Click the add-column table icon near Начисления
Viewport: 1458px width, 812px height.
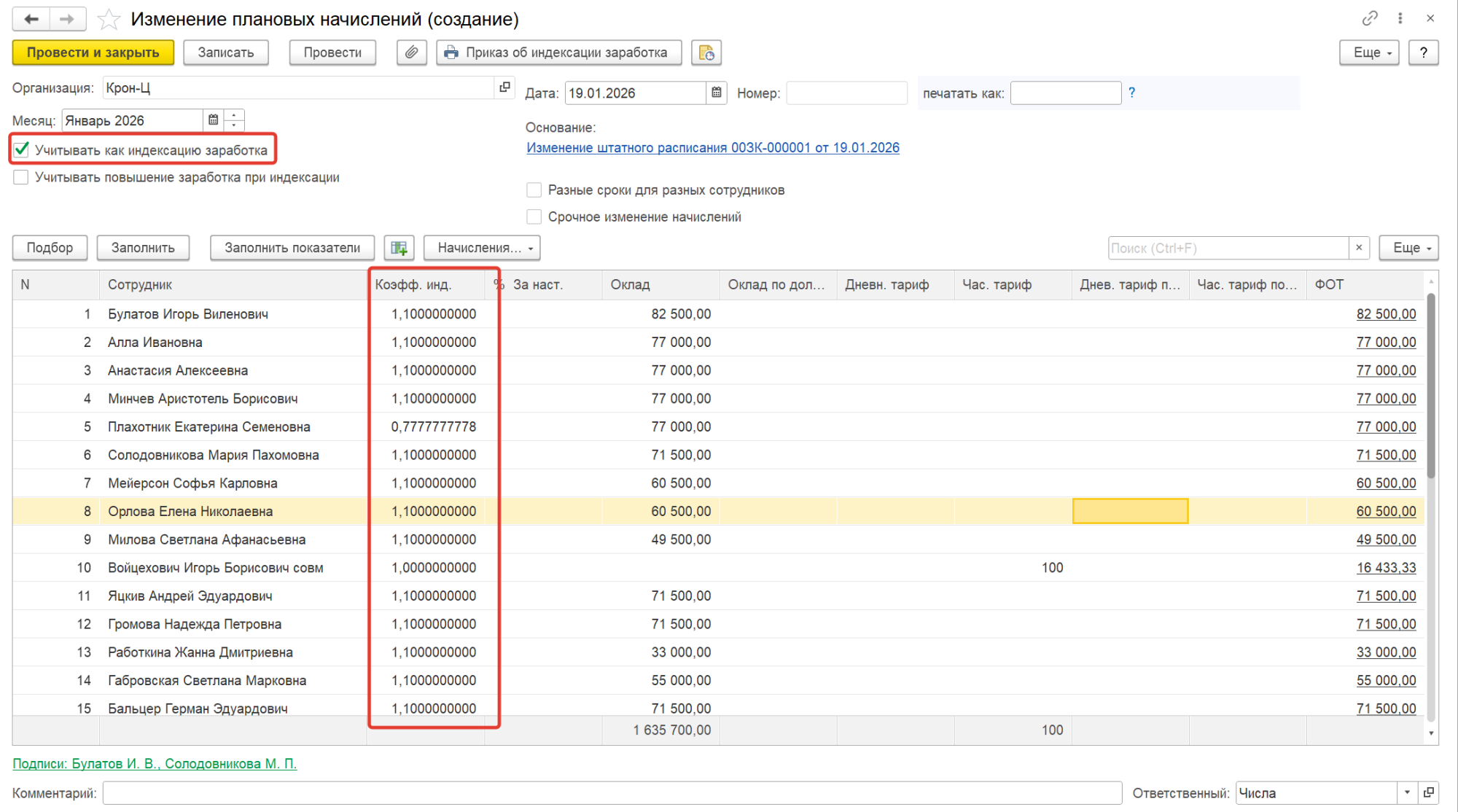(399, 248)
